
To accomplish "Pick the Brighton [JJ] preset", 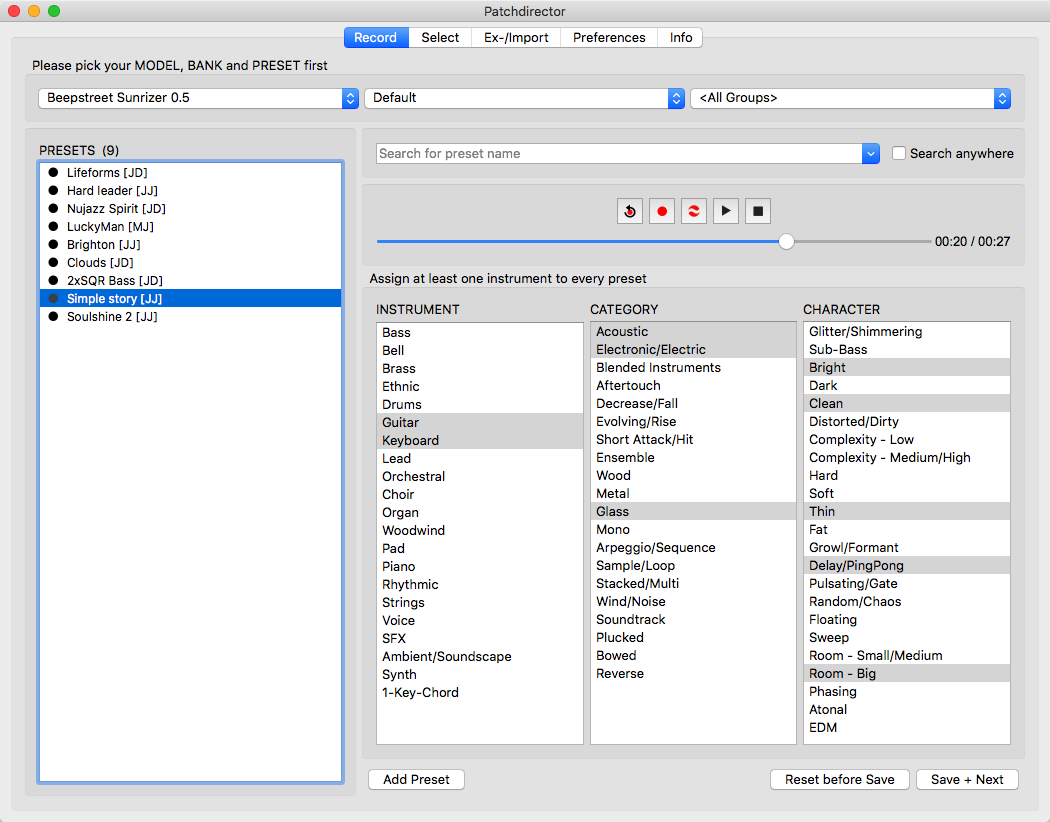I will (x=191, y=245).
